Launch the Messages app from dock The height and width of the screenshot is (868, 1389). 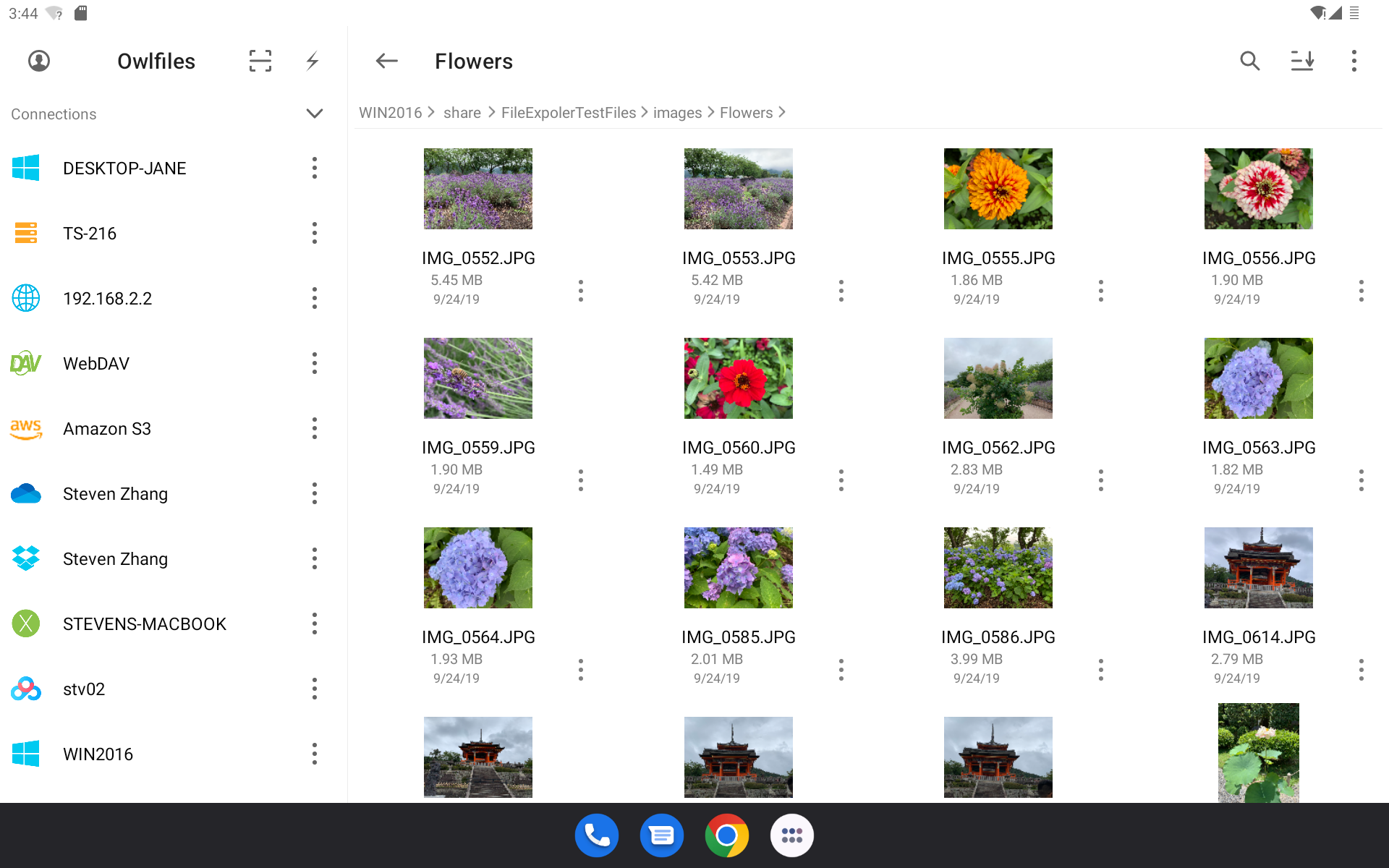tap(662, 835)
